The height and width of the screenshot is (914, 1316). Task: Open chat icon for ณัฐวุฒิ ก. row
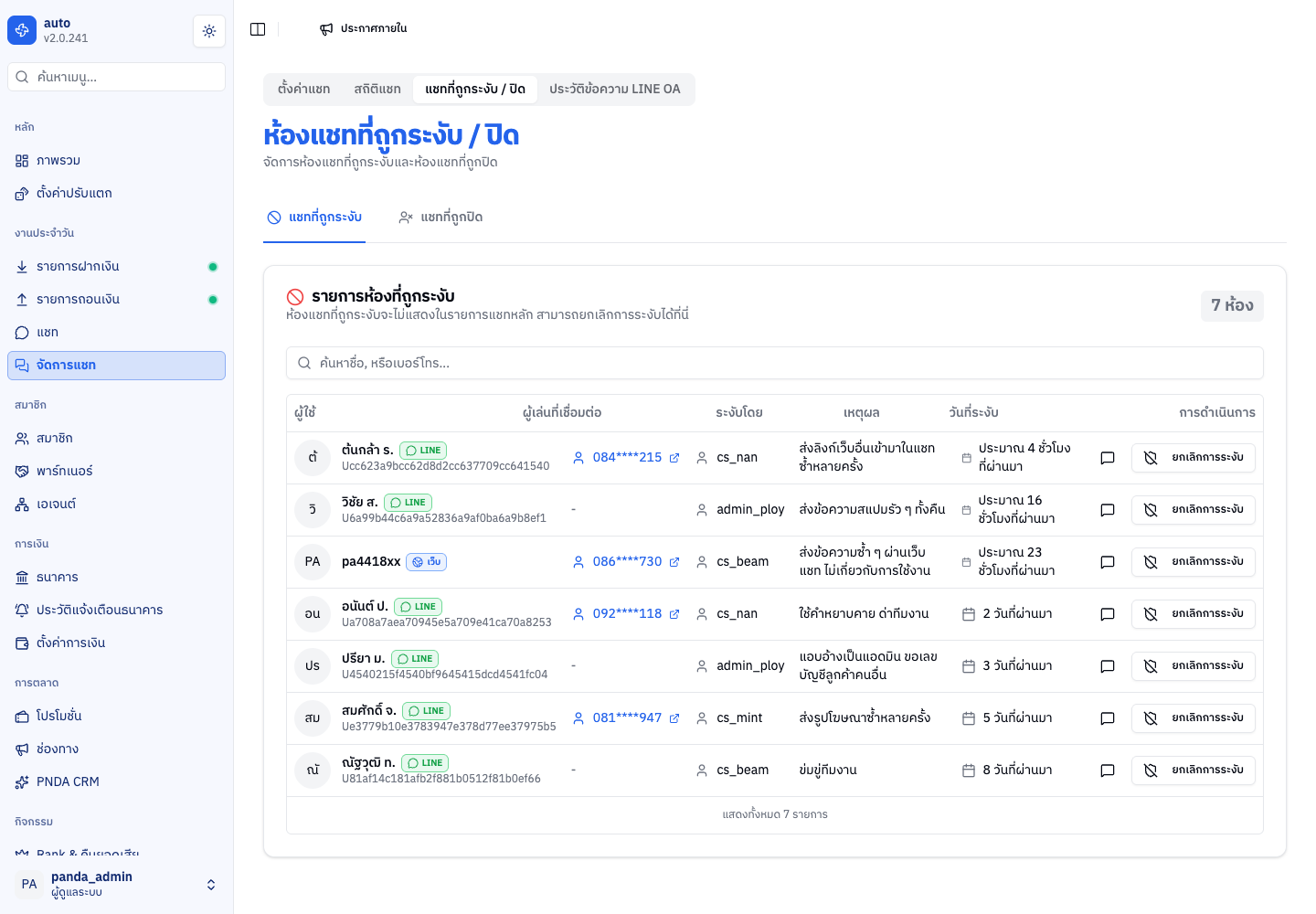pyautogui.click(x=1108, y=771)
